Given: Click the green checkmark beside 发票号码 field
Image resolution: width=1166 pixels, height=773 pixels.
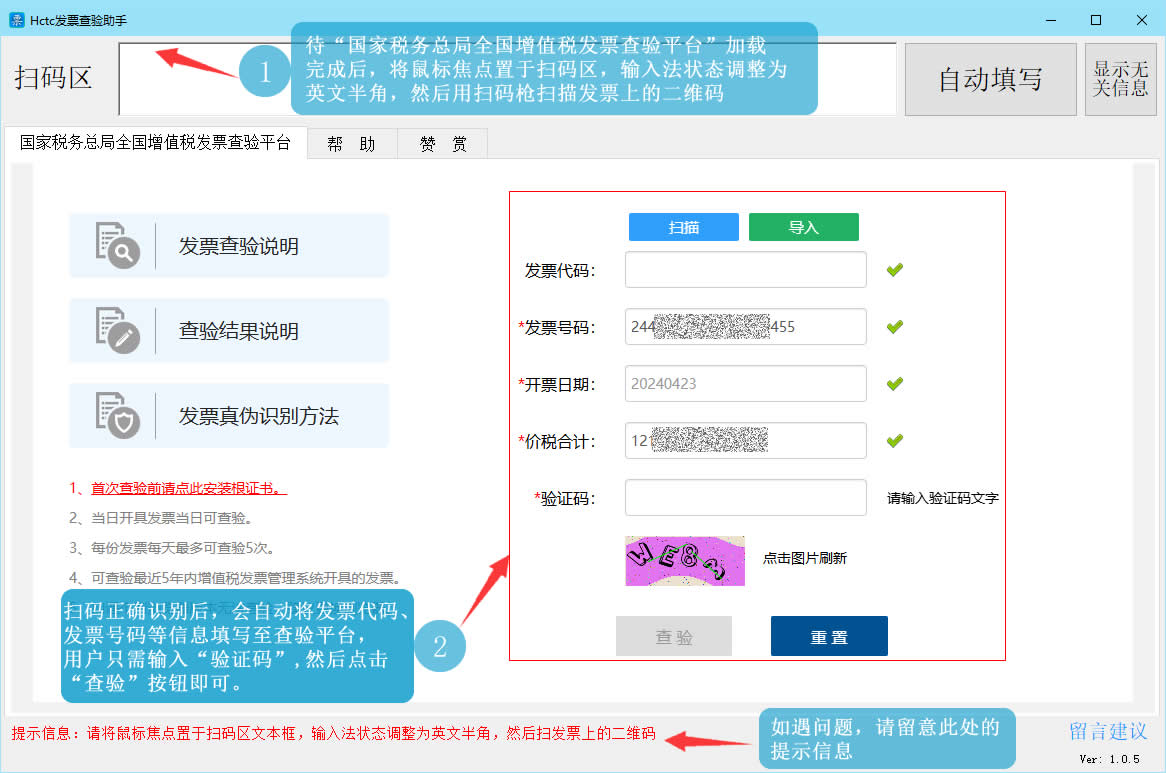Looking at the screenshot, I should [x=895, y=326].
